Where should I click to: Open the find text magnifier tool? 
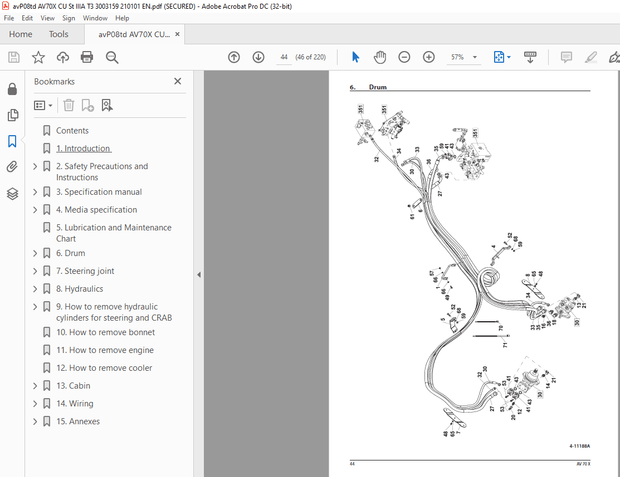(x=112, y=57)
